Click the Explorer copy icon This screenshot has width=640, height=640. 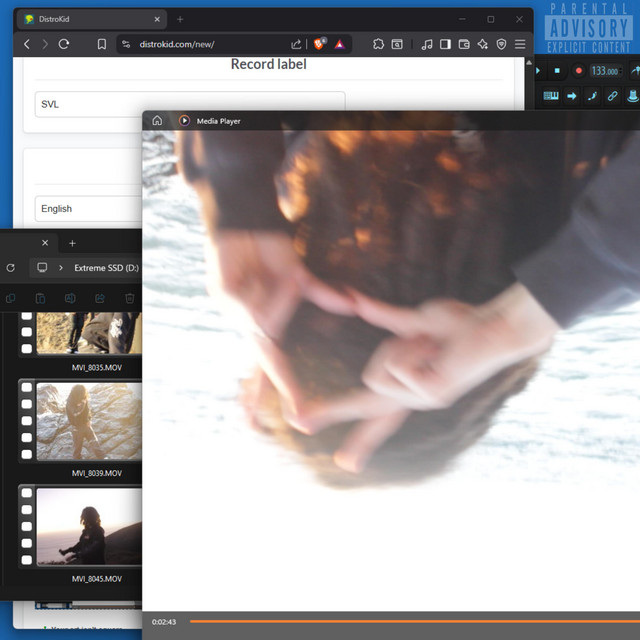click(x=11, y=298)
